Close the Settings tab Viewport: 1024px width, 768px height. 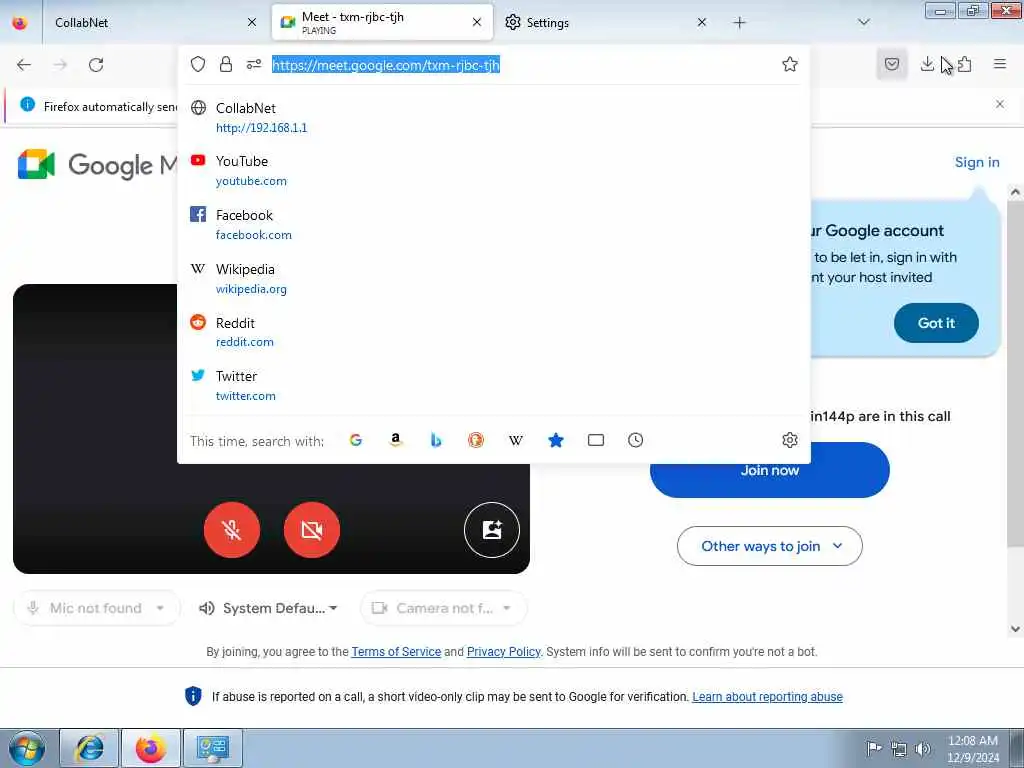(x=701, y=22)
